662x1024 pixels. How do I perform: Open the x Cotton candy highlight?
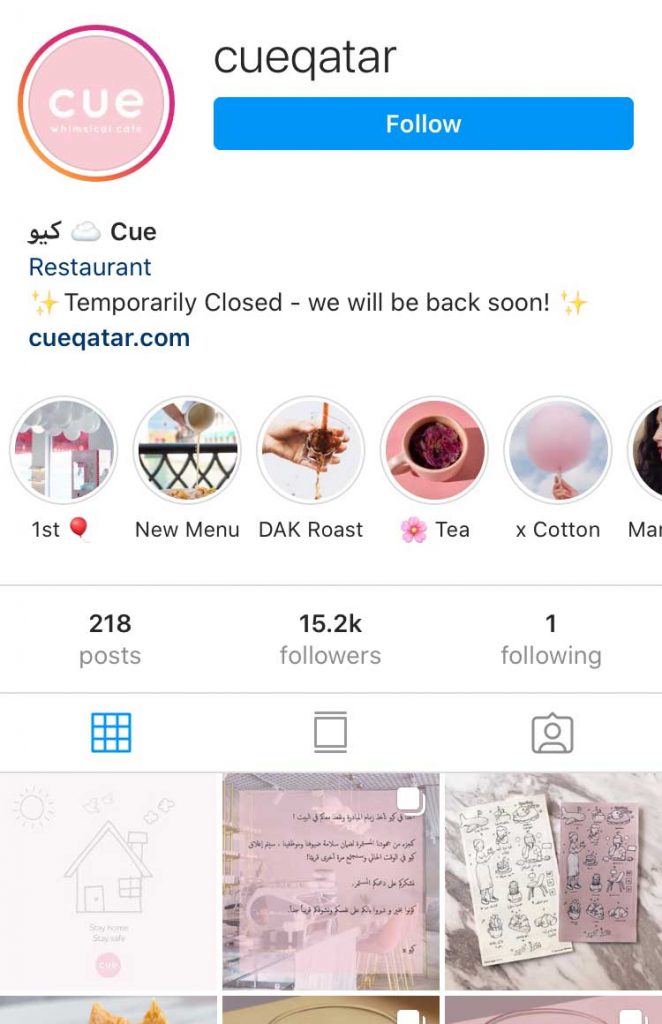[558, 451]
